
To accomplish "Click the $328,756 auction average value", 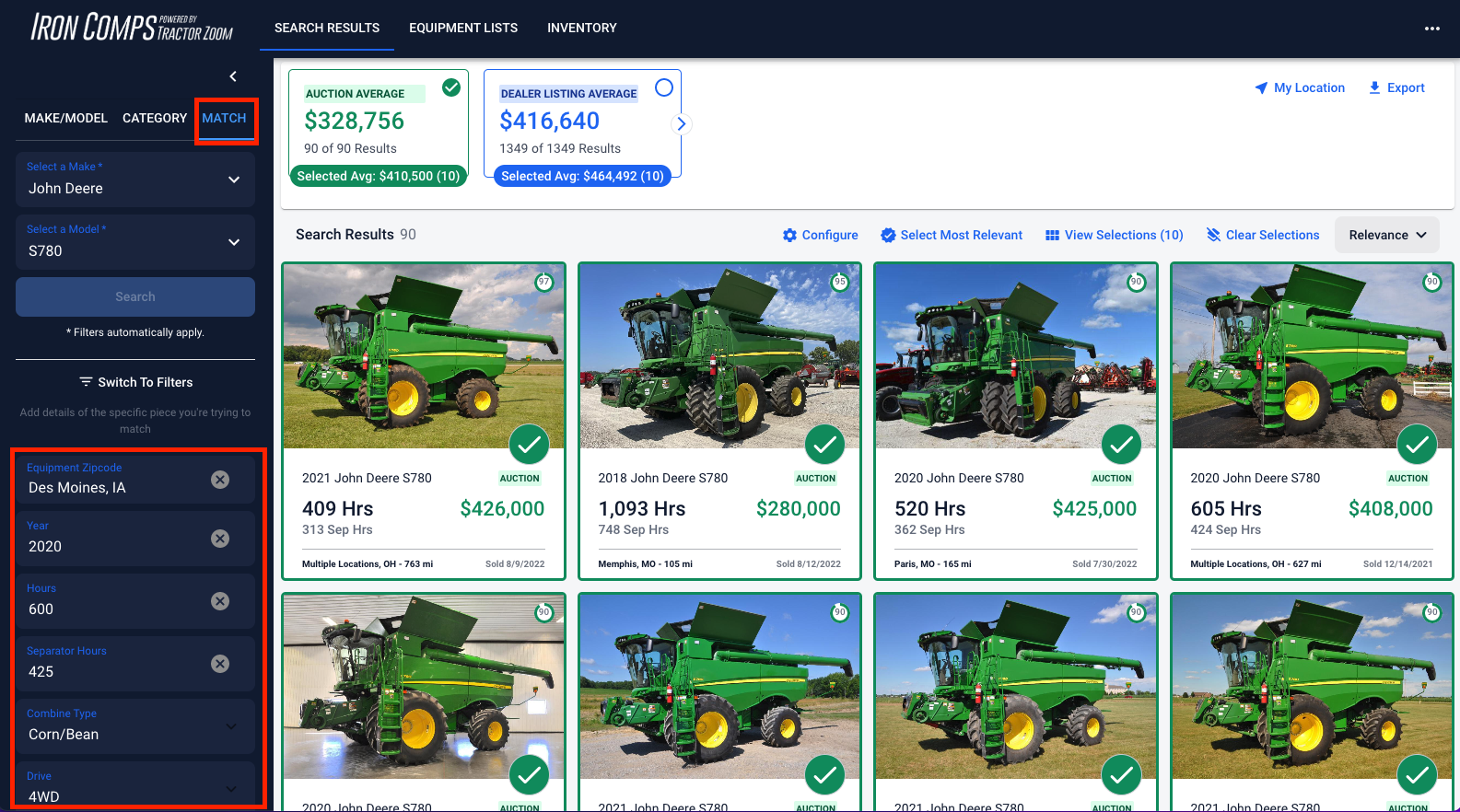I will click(355, 121).
